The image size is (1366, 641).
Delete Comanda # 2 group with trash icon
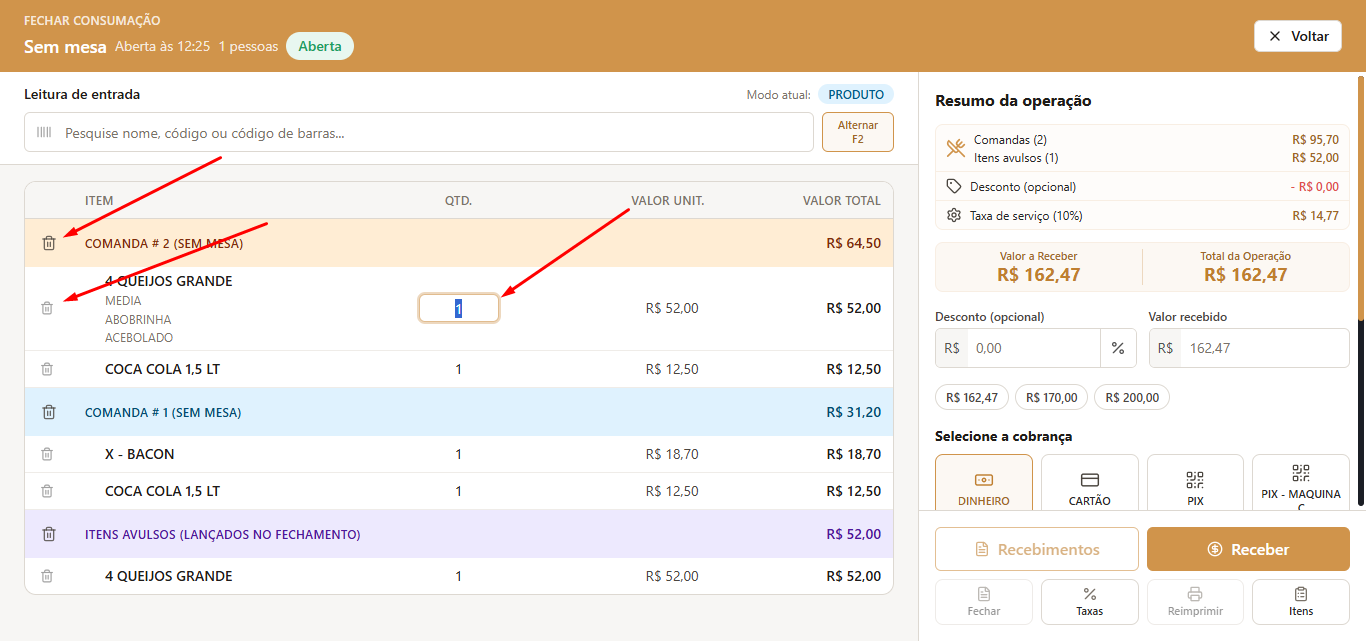pyautogui.click(x=49, y=243)
